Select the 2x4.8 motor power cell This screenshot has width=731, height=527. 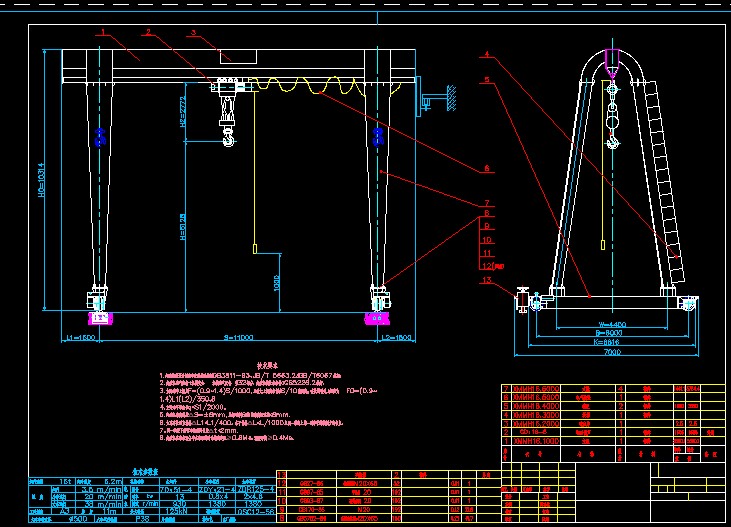point(256,496)
